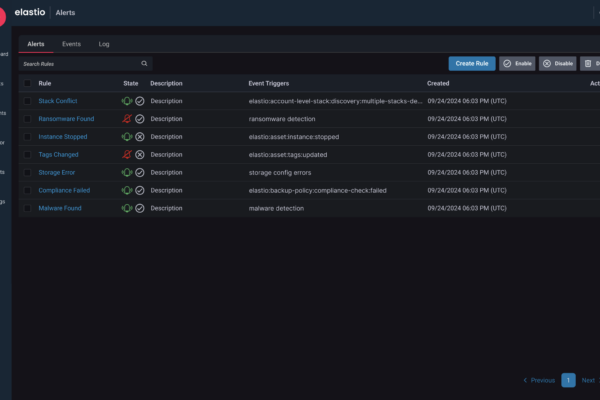Open the Log tab
The height and width of the screenshot is (400, 600).
click(x=104, y=45)
